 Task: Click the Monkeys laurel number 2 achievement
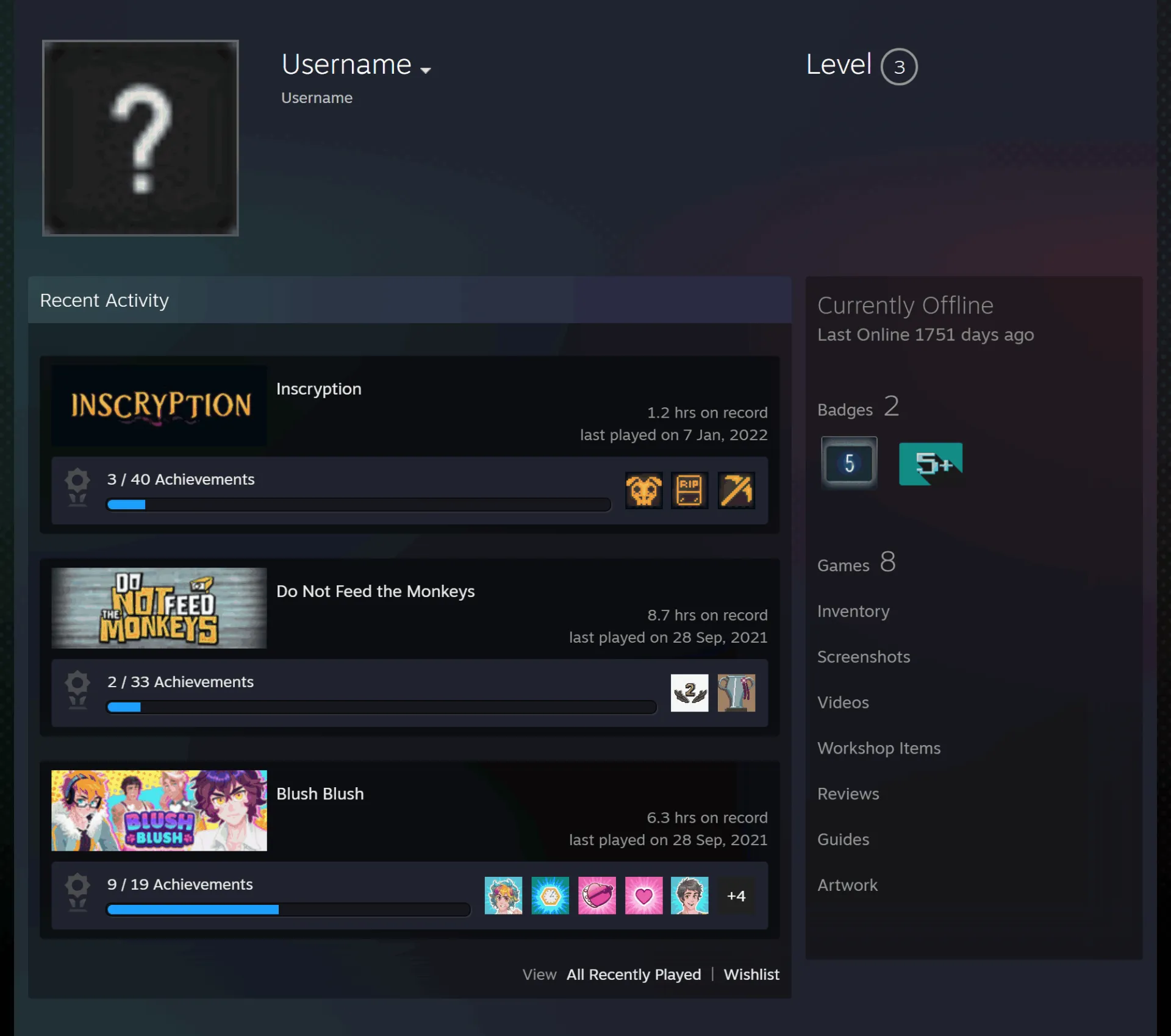point(690,693)
